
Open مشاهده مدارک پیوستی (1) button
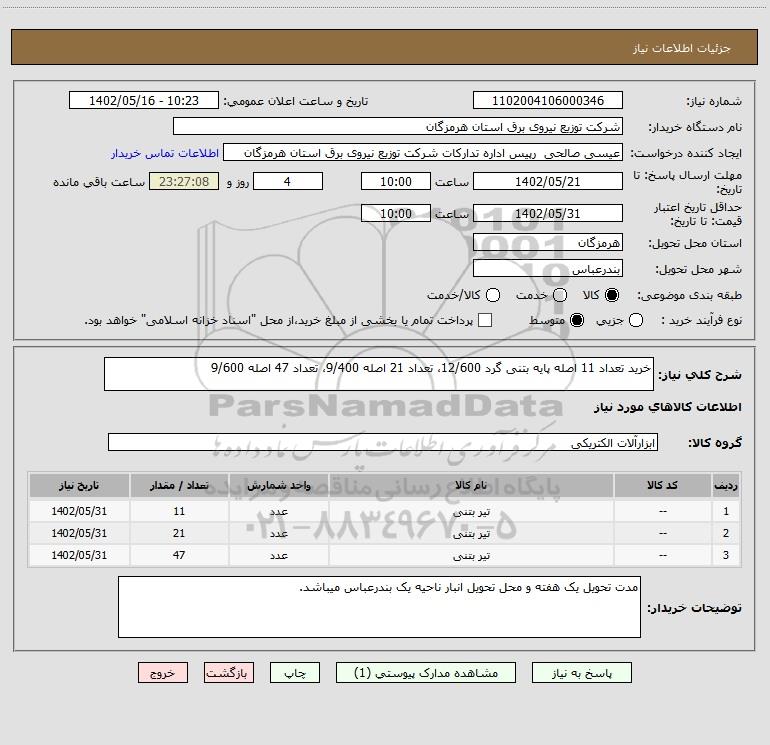pyautogui.click(x=426, y=673)
